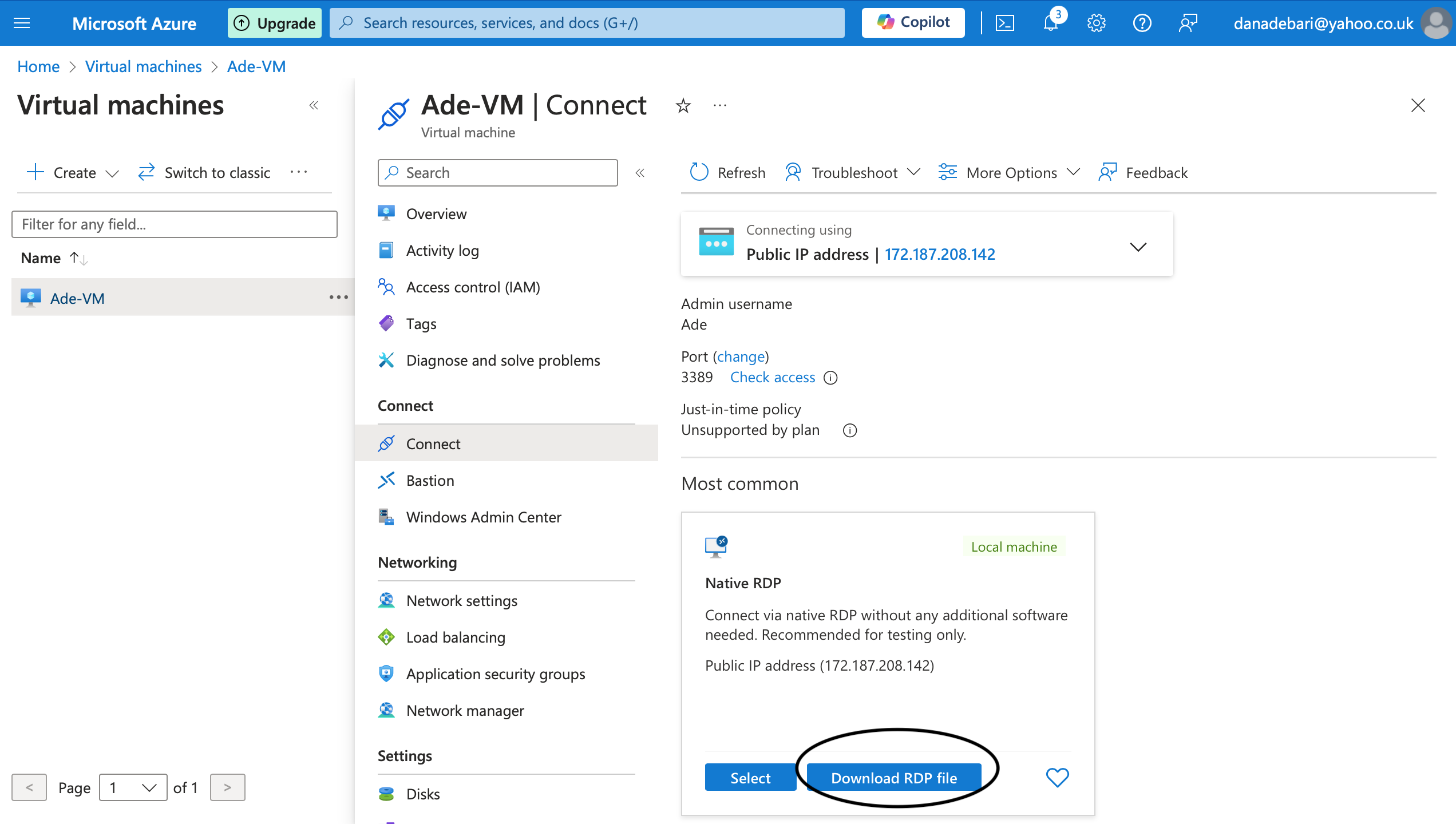This screenshot has height=824, width=1456.
Task: Click info icon next to Check access
Action: pyautogui.click(x=830, y=378)
